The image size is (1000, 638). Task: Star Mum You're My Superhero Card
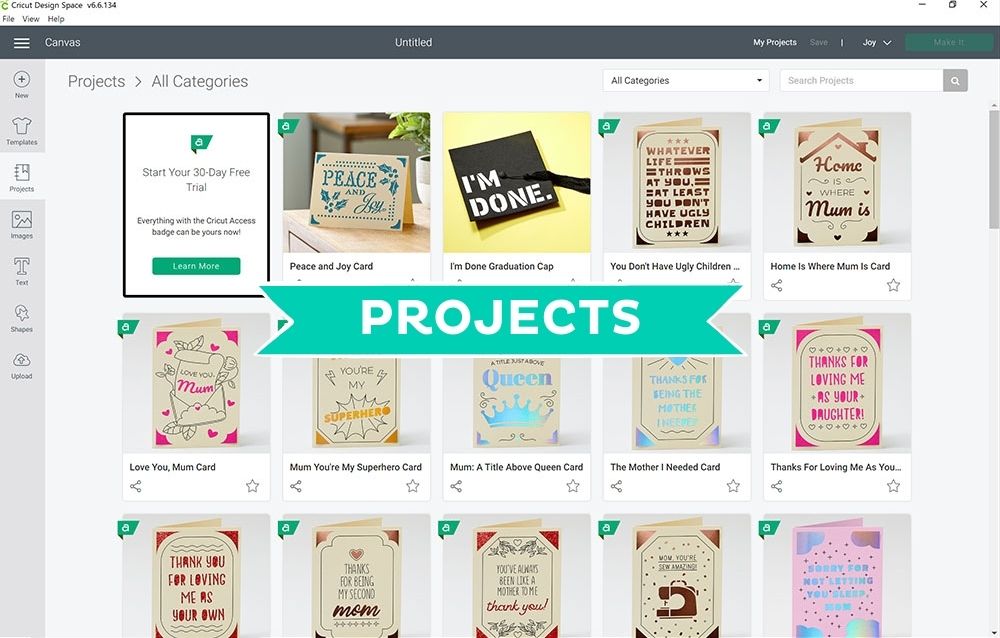(x=413, y=486)
